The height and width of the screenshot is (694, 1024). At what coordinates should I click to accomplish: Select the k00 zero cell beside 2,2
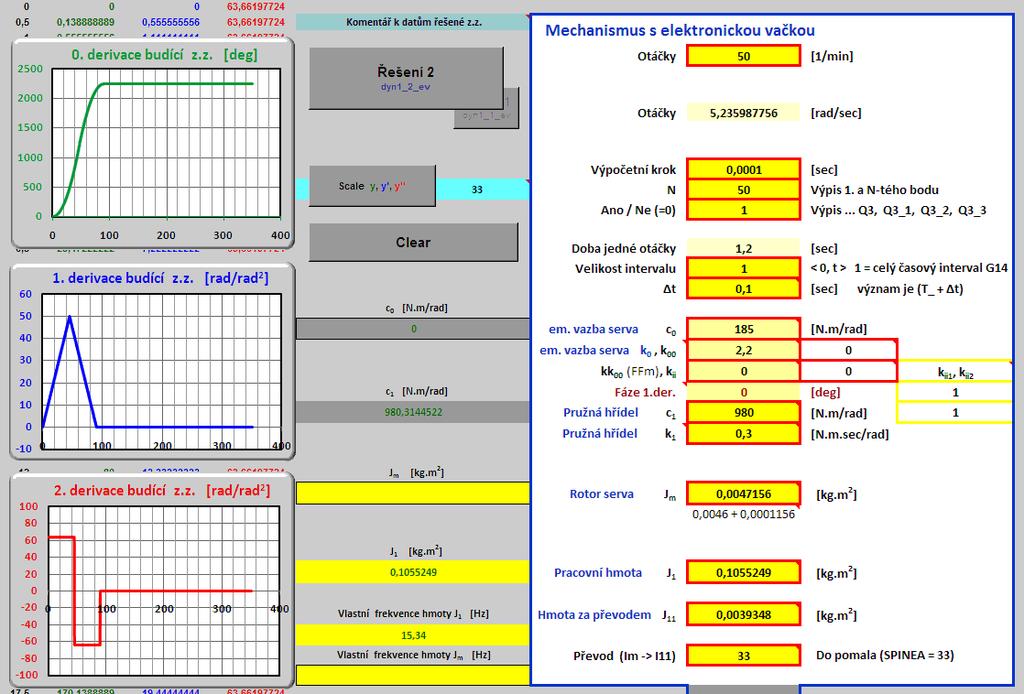coord(848,350)
